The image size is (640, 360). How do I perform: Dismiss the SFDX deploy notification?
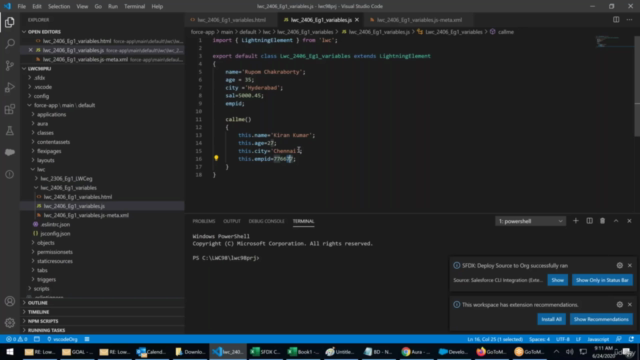630,265
